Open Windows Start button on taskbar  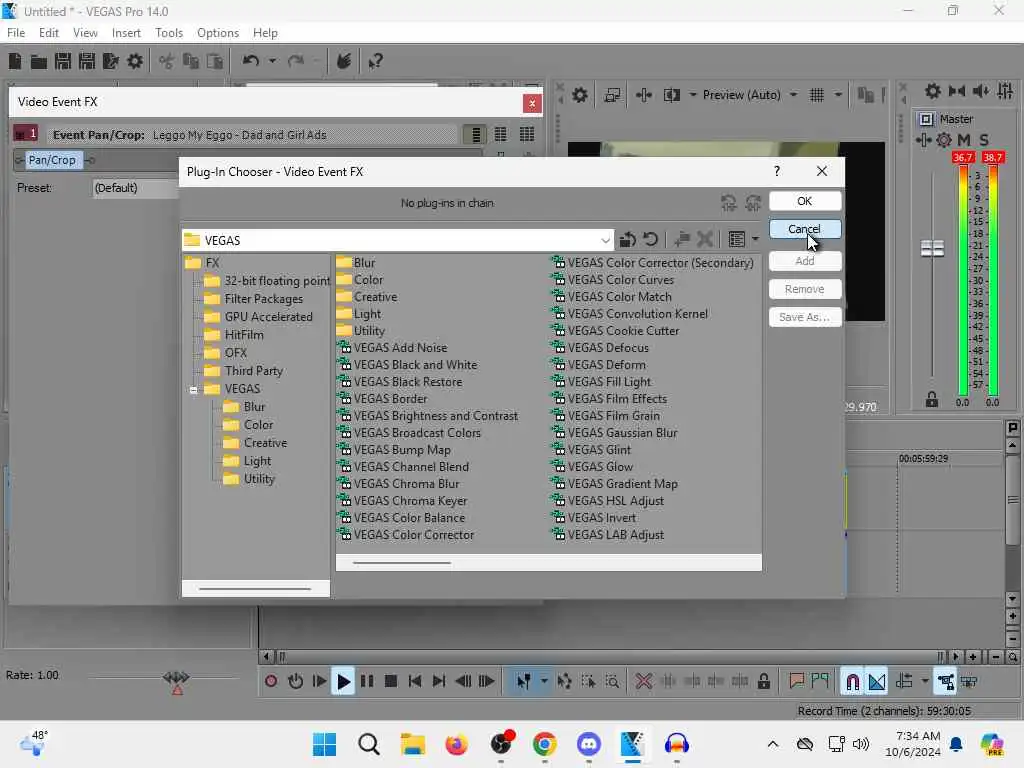pyautogui.click(x=325, y=744)
